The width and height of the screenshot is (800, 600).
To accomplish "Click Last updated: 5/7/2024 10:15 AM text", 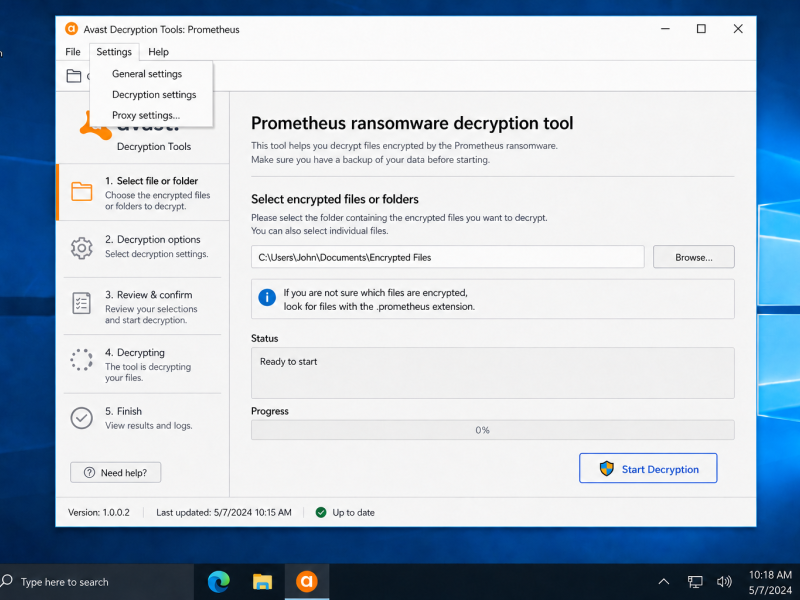I will [224, 512].
